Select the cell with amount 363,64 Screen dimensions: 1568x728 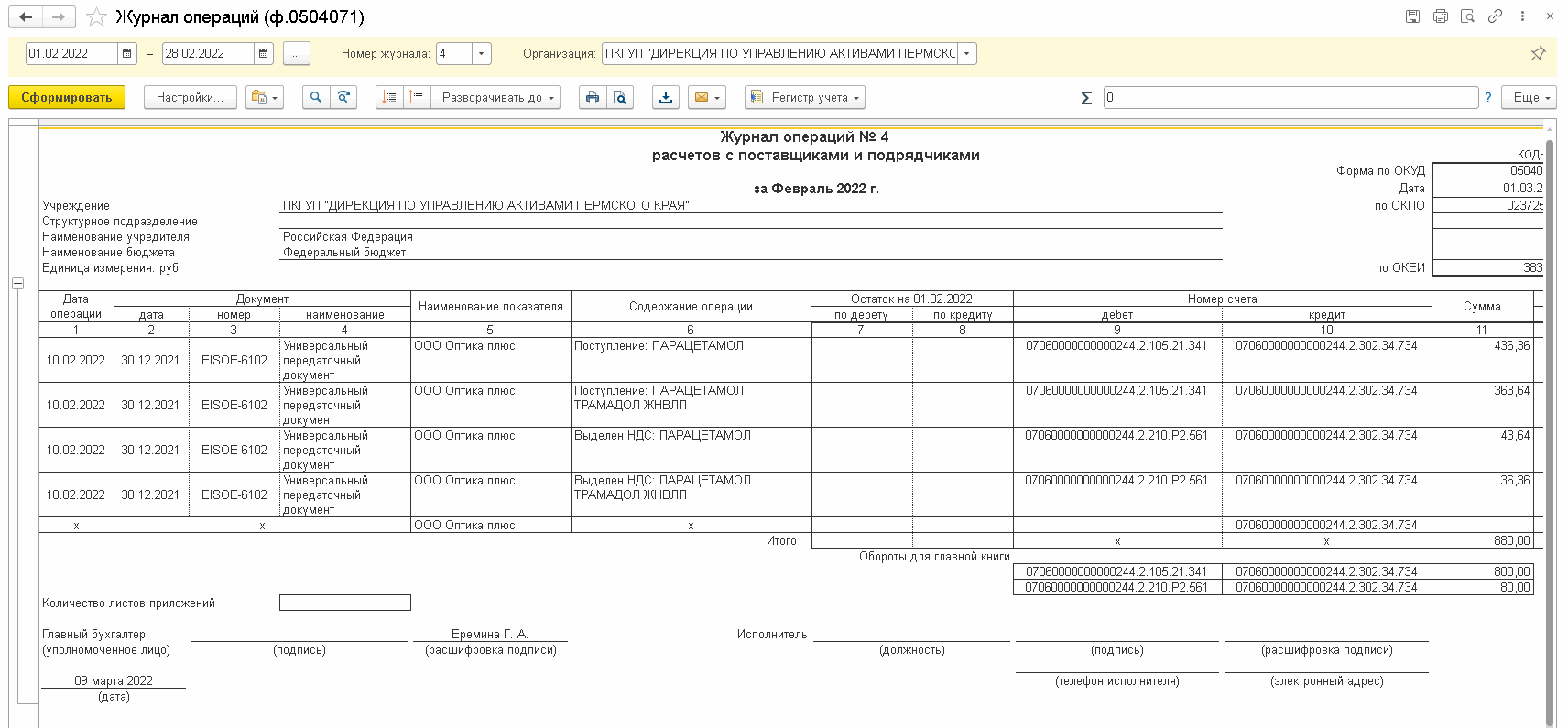coord(1482,405)
